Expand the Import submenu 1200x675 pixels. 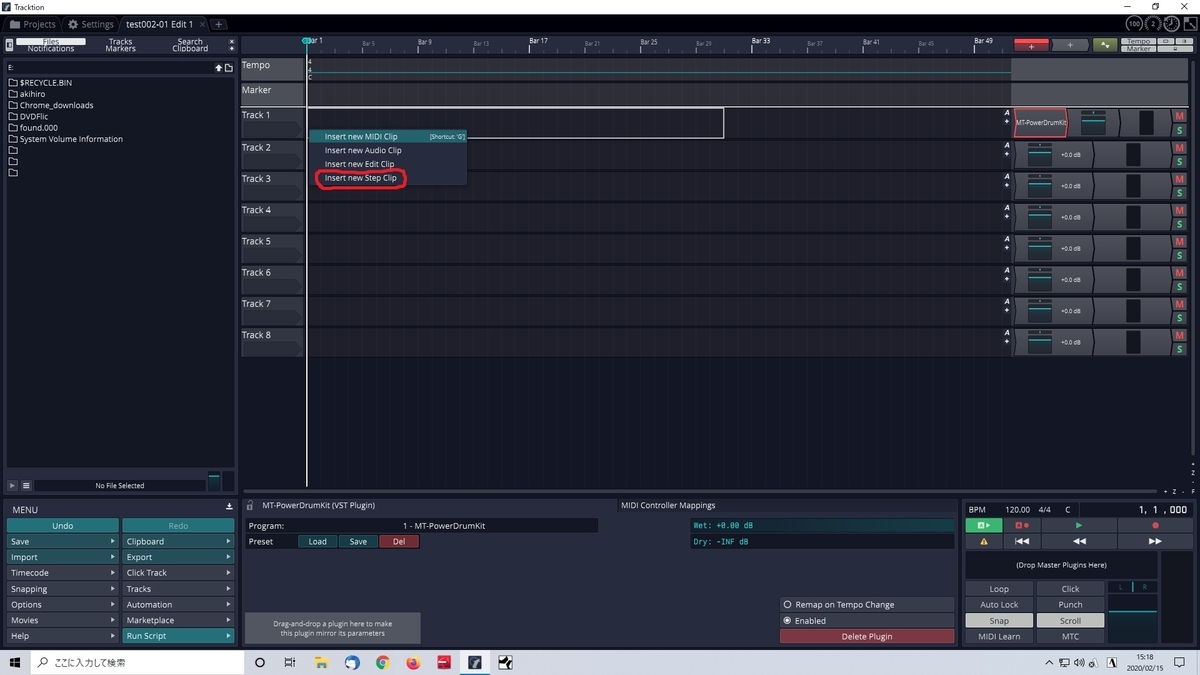[62, 557]
